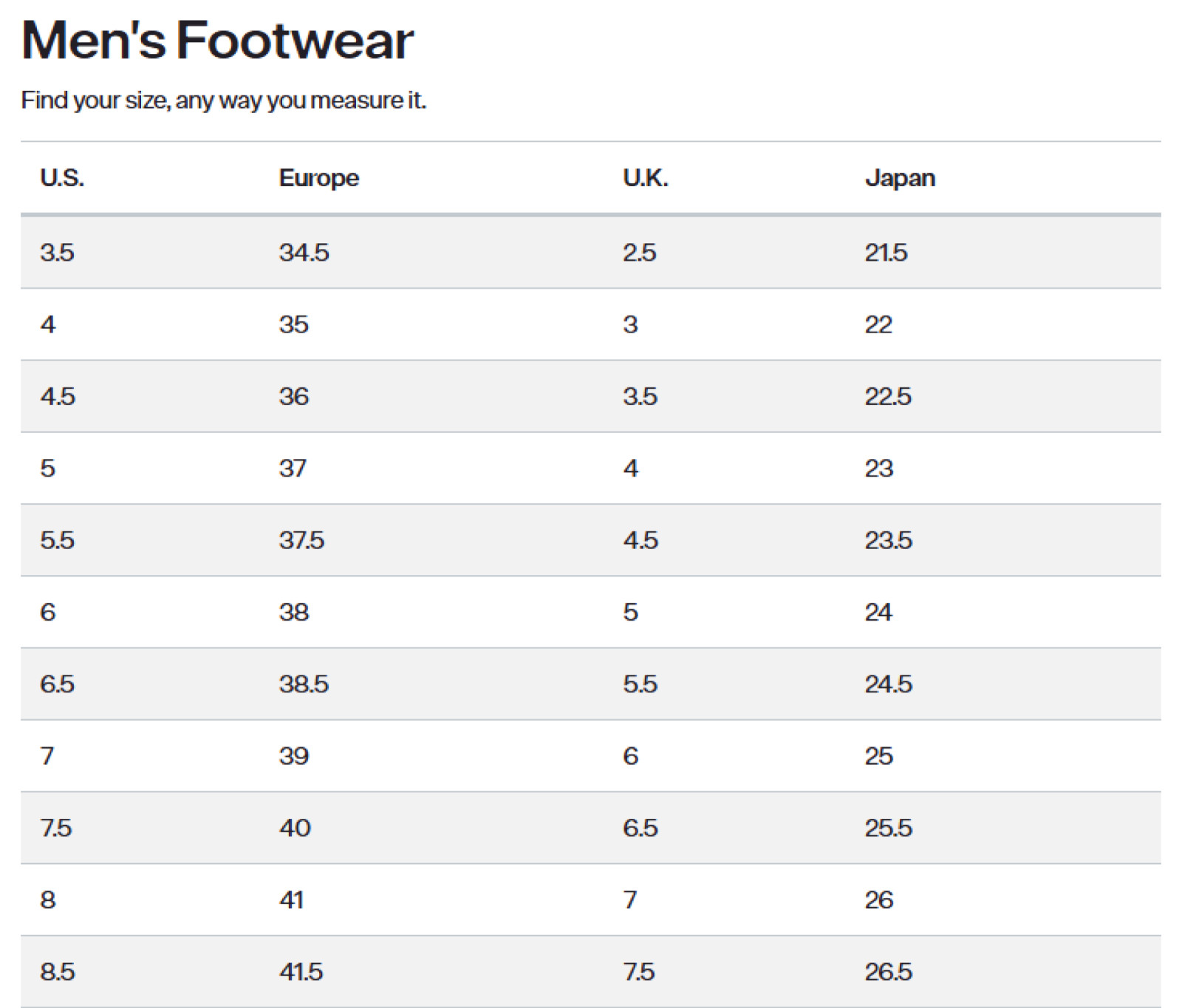
Task: Click Japan size 22 cell
Action: click(878, 324)
